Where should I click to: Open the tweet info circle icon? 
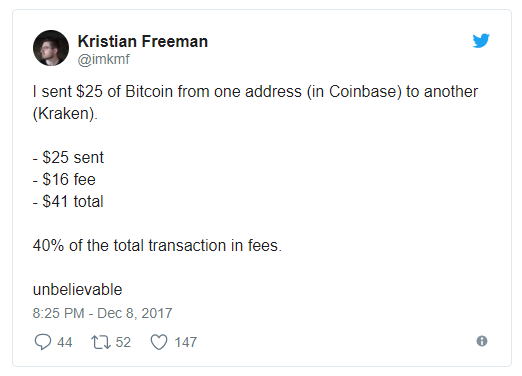tap(482, 341)
